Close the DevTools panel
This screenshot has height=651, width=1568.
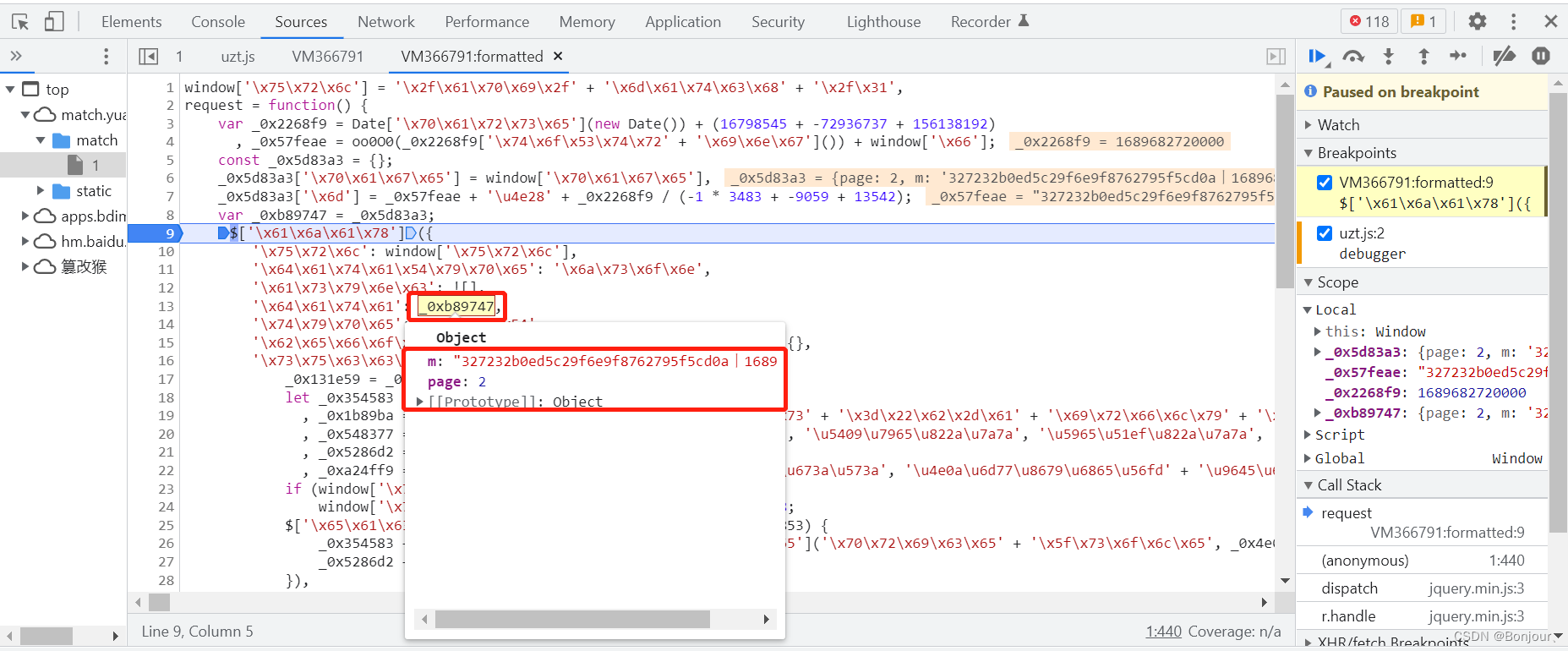[x=1551, y=21]
